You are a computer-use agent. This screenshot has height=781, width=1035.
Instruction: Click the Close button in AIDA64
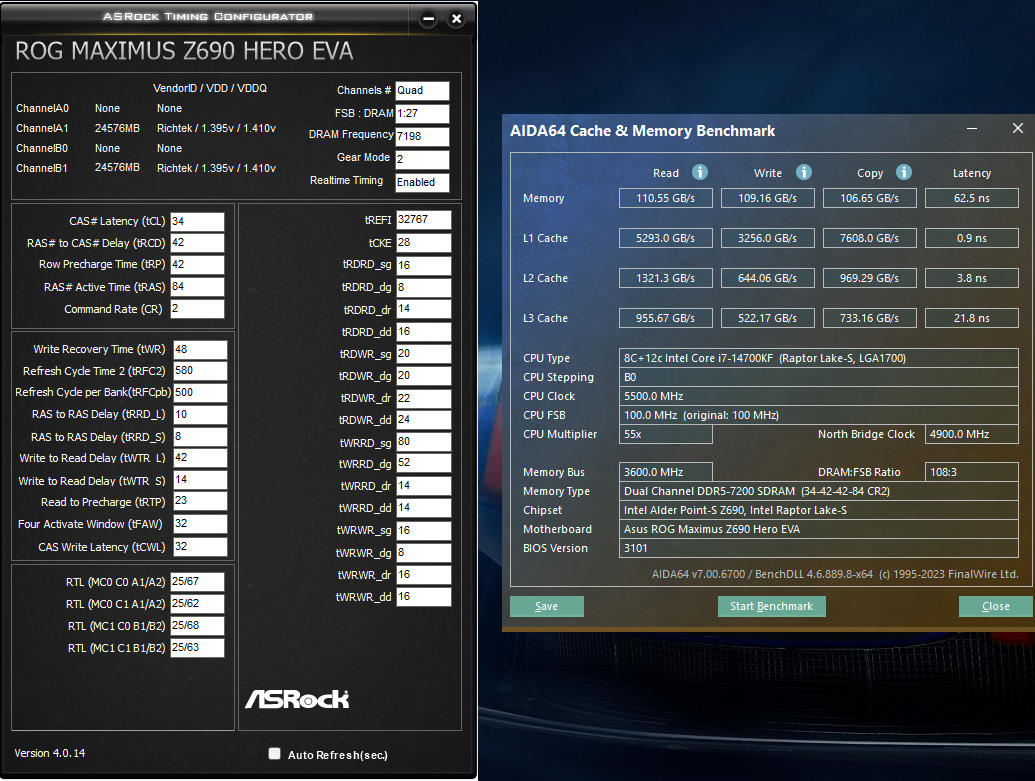point(995,606)
